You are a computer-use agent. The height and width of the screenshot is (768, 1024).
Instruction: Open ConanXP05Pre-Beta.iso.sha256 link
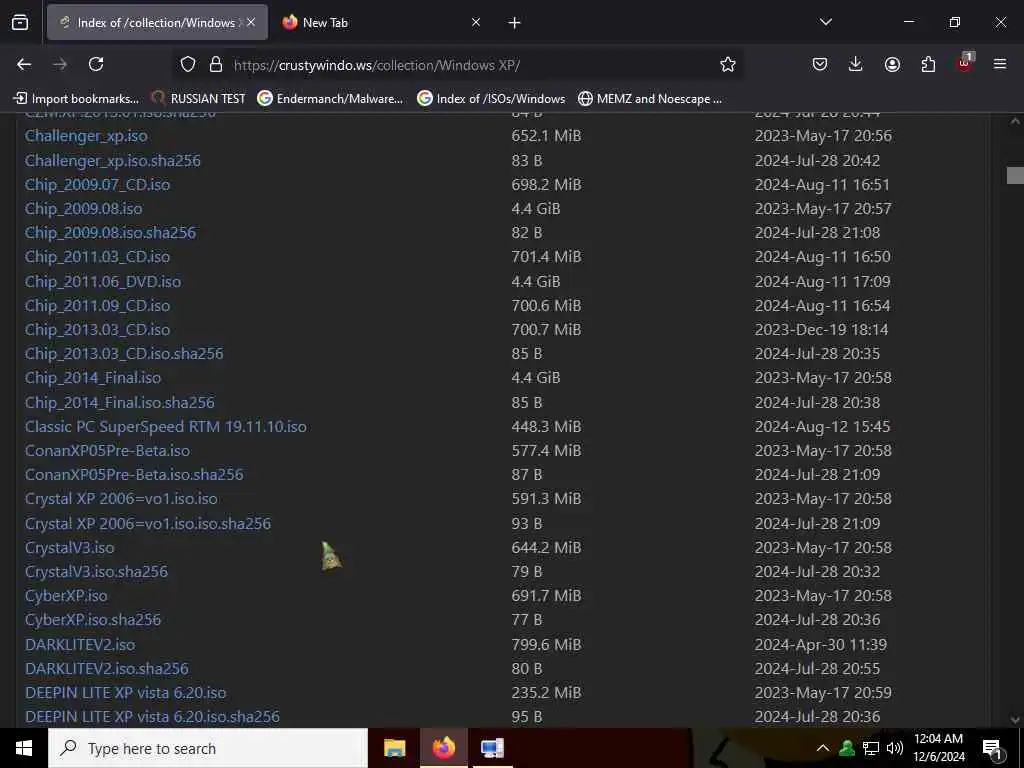tap(135, 475)
